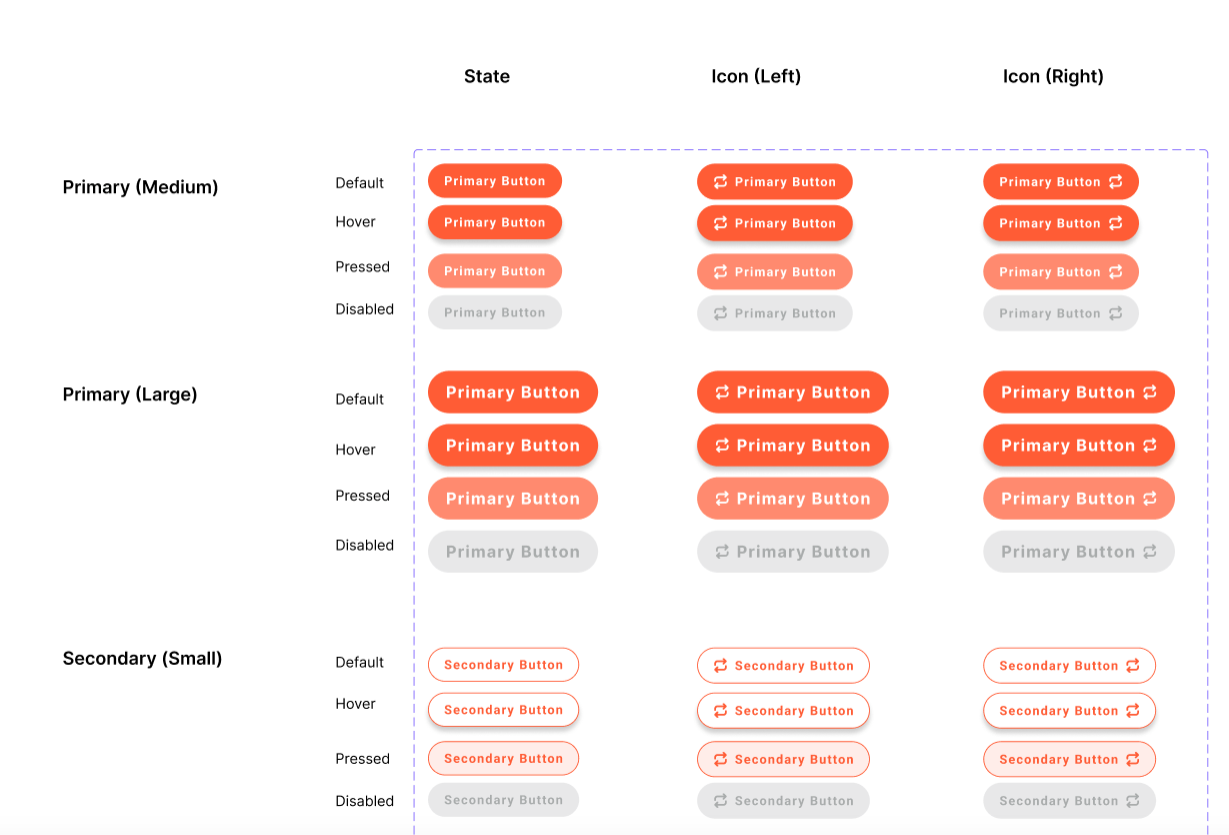This screenshot has height=835, width=1229.
Task: Click repeat icon in disabled large right-icon Primary Button
Action: (1150, 551)
